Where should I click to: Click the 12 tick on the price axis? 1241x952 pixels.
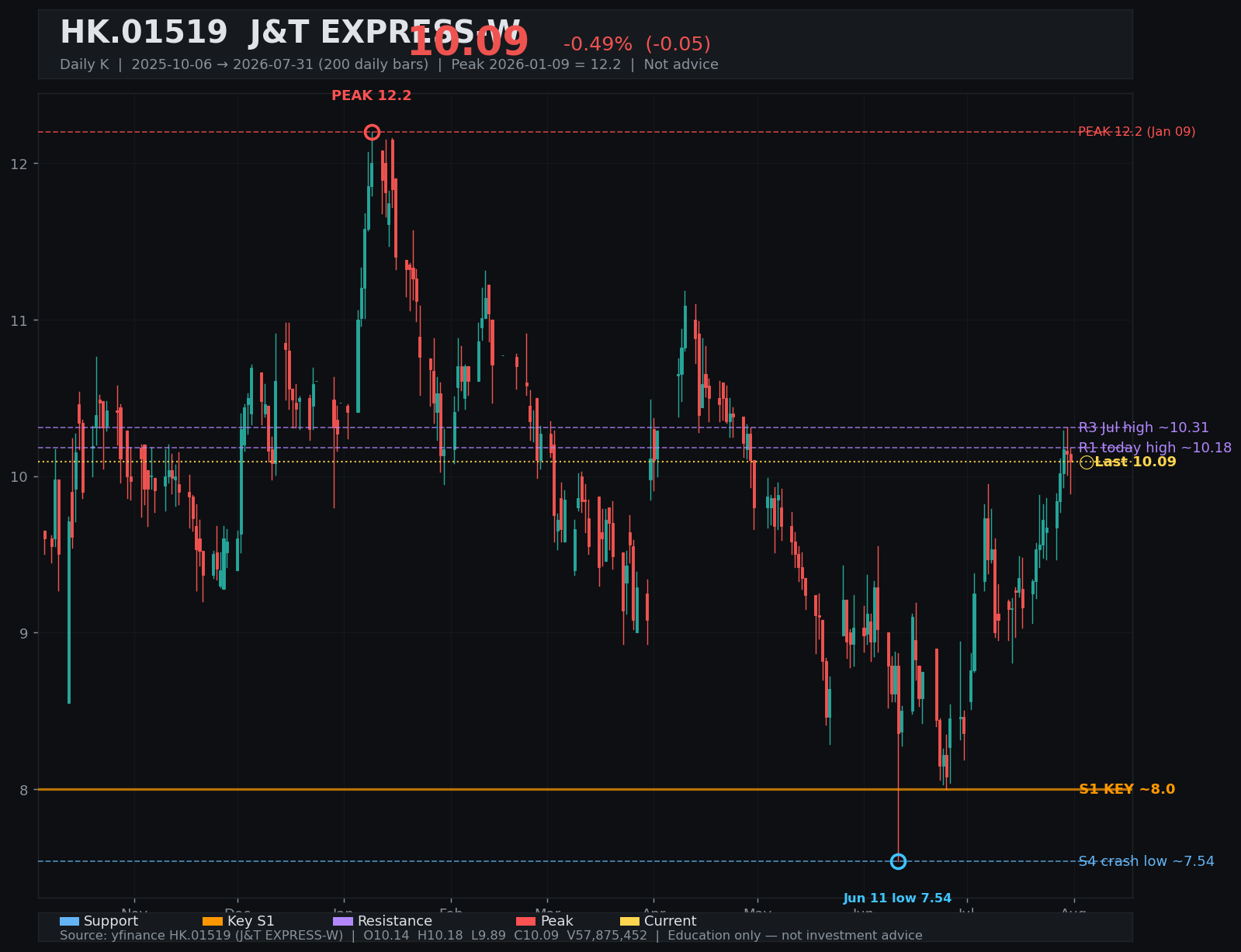coord(19,164)
